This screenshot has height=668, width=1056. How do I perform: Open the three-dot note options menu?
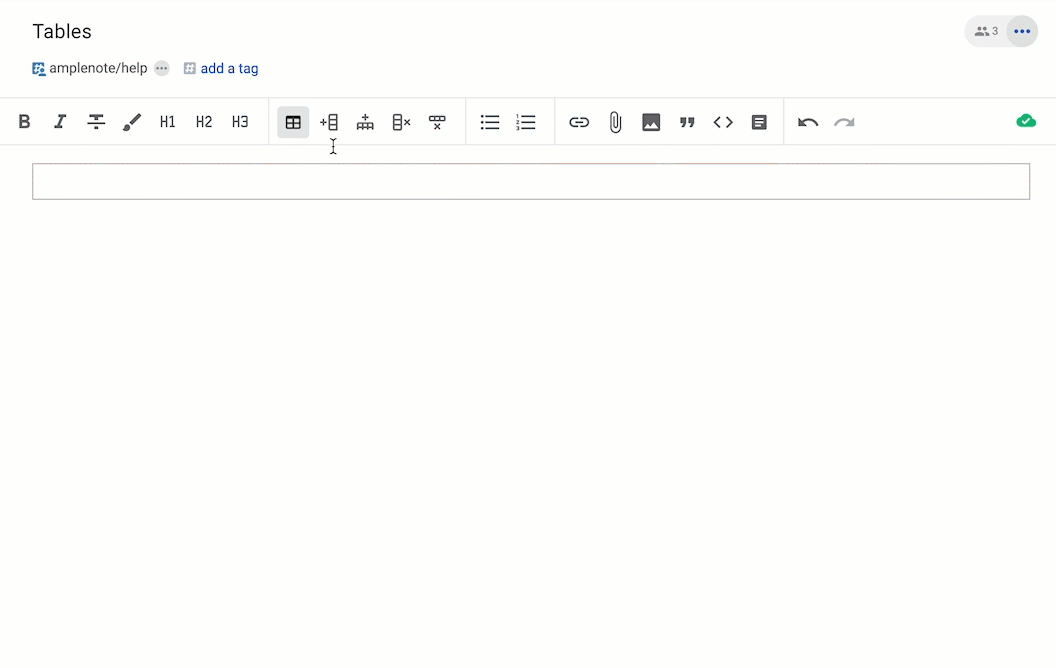tap(1022, 32)
